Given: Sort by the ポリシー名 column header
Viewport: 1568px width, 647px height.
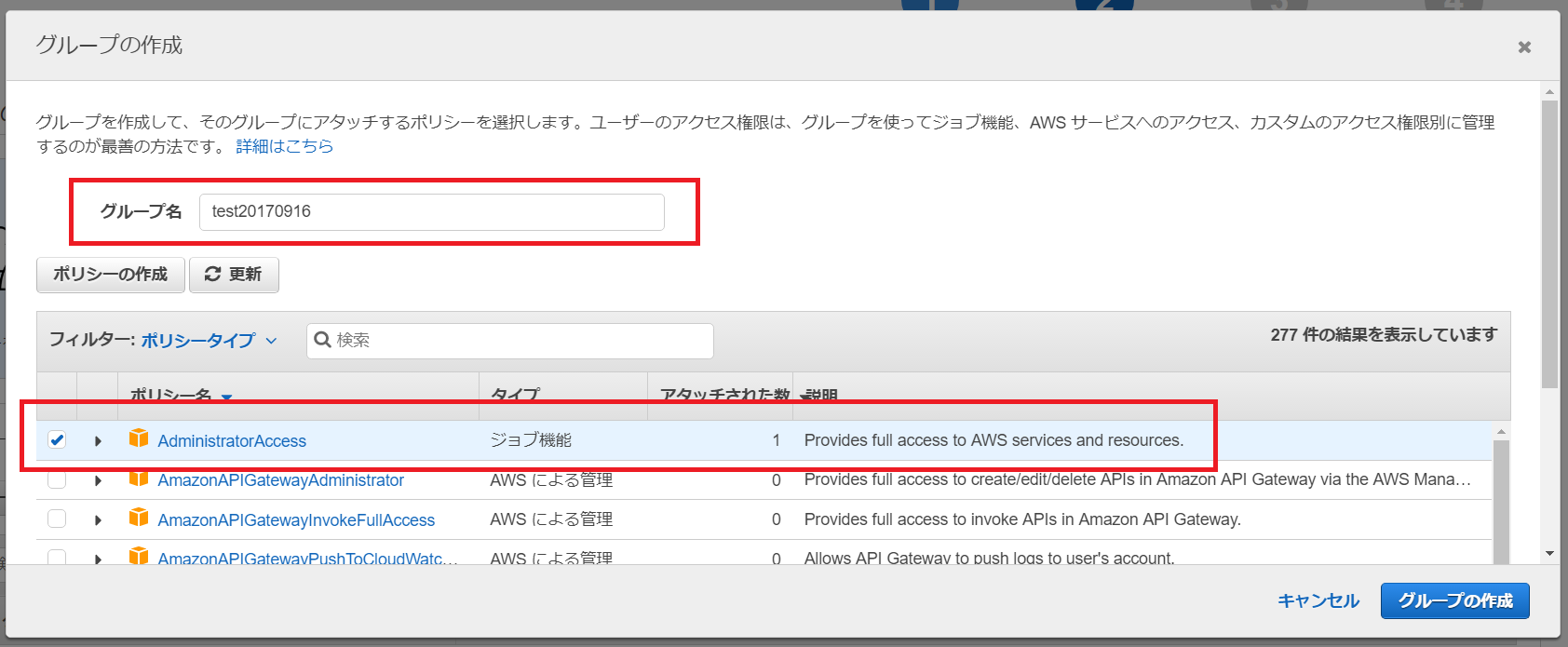Looking at the screenshot, I should coord(181,396).
